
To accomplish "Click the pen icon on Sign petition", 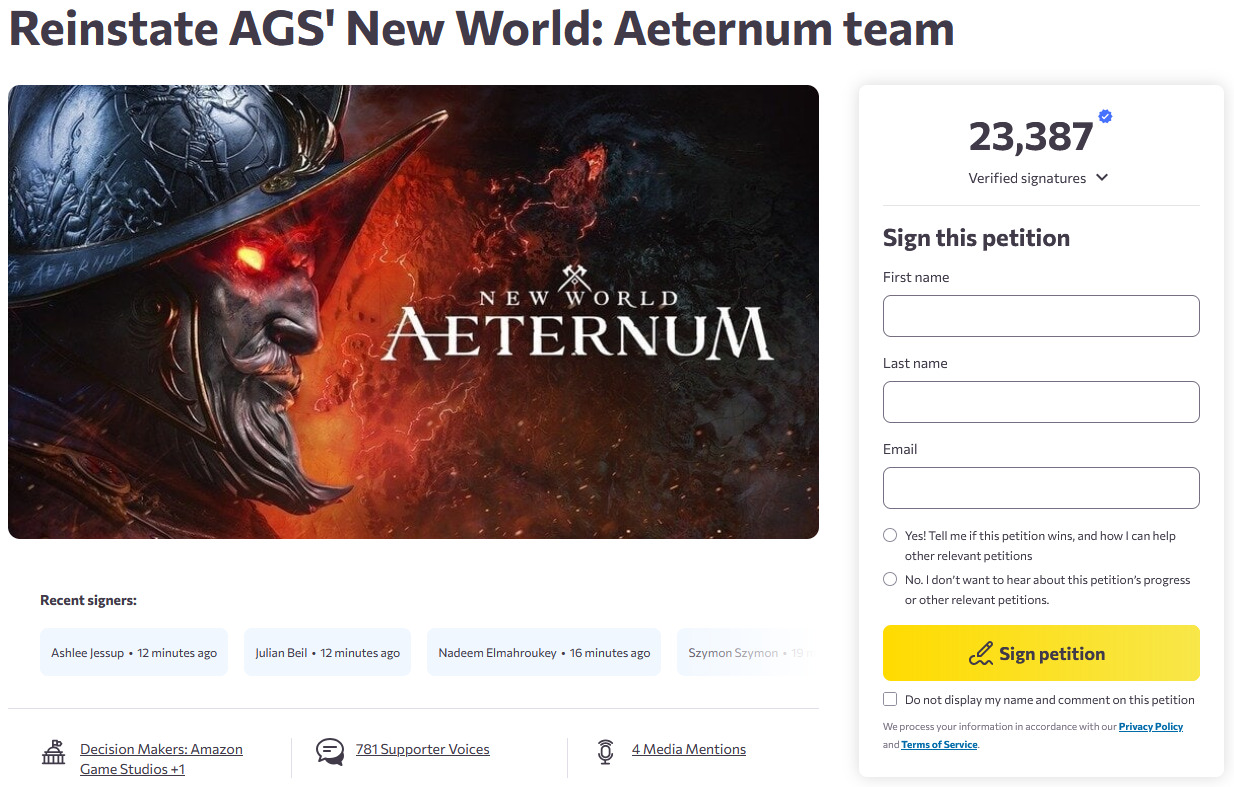I will point(981,654).
